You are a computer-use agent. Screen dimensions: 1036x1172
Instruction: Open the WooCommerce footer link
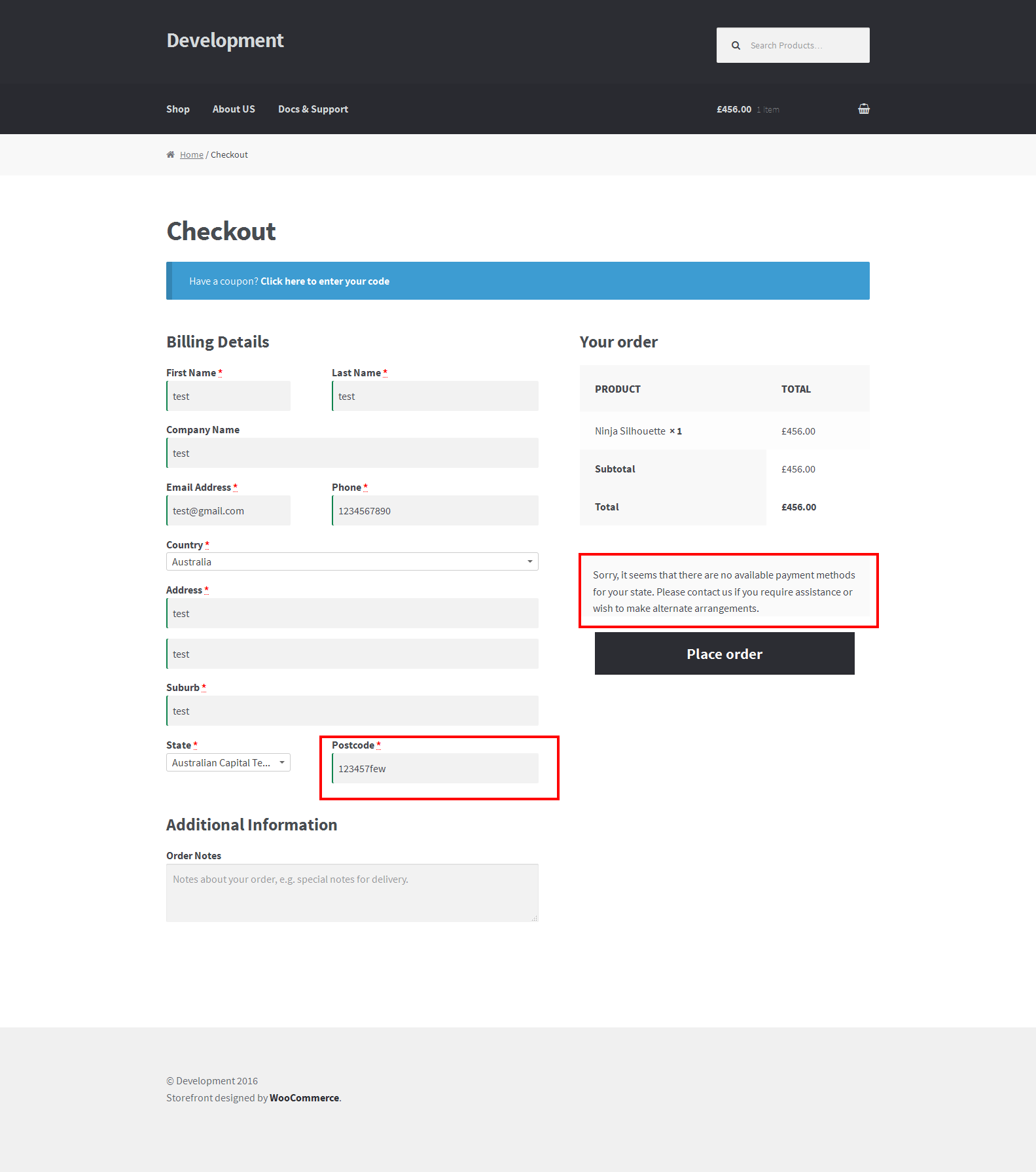(304, 1098)
